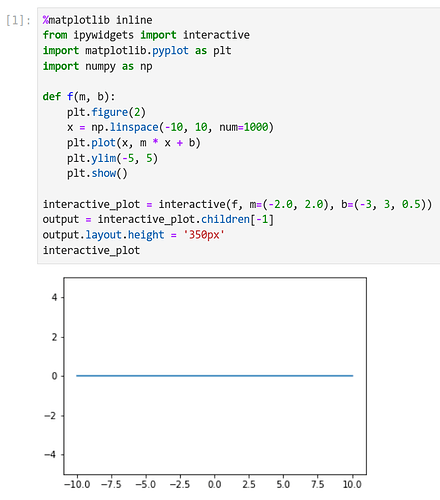Screen dimensions: 440x500
Task: Click the 0.0 x-axis tick label
Action: tap(215, 484)
